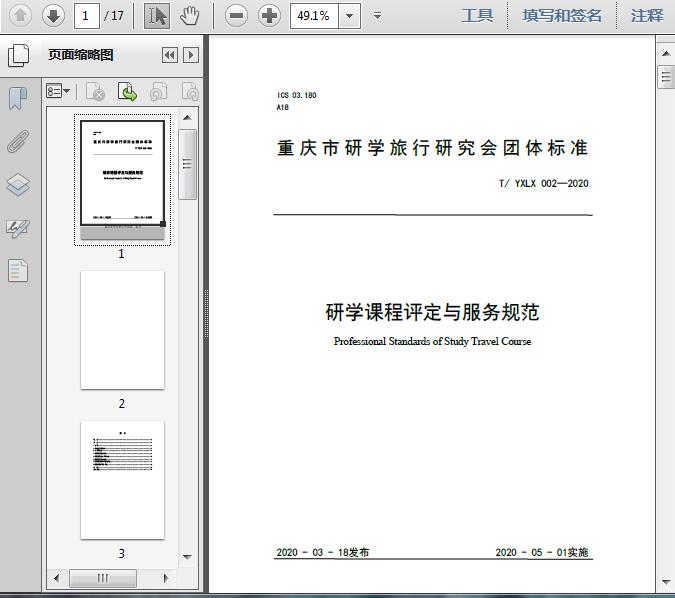Expand thumbnail options menu dropdown
The image size is (675, 598).
pyautogui.click(x=58, y=91)
